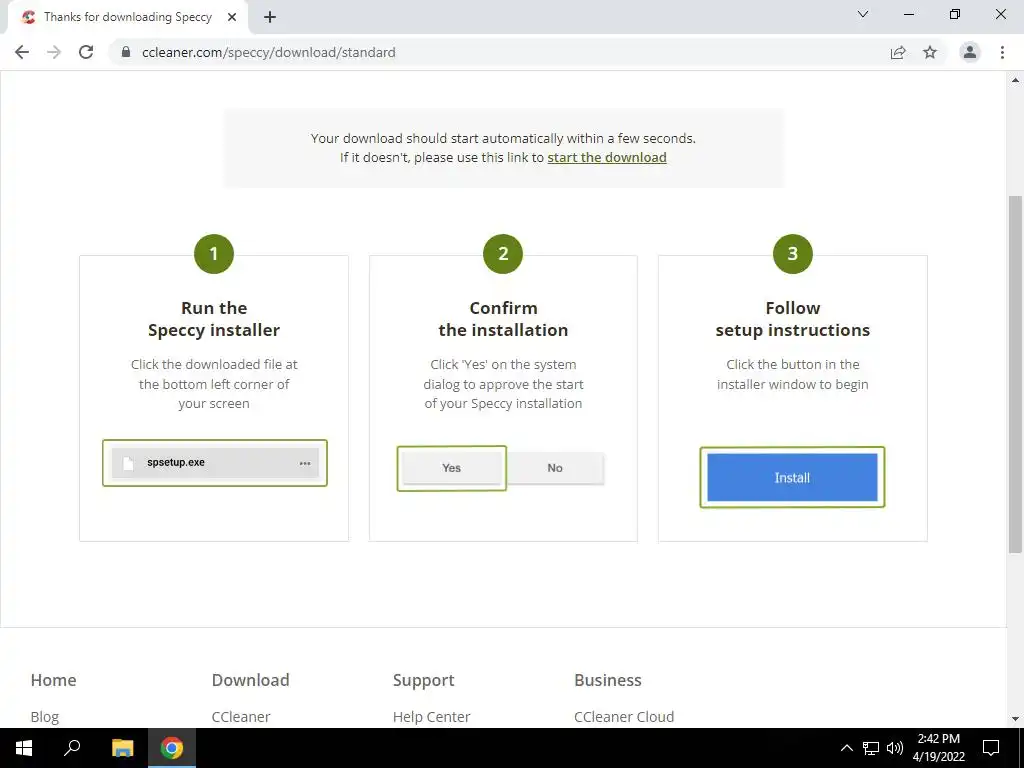Viewport: 1024px width, 768px height.
Task: Open a new browser tab
Action: click(270, 17)
